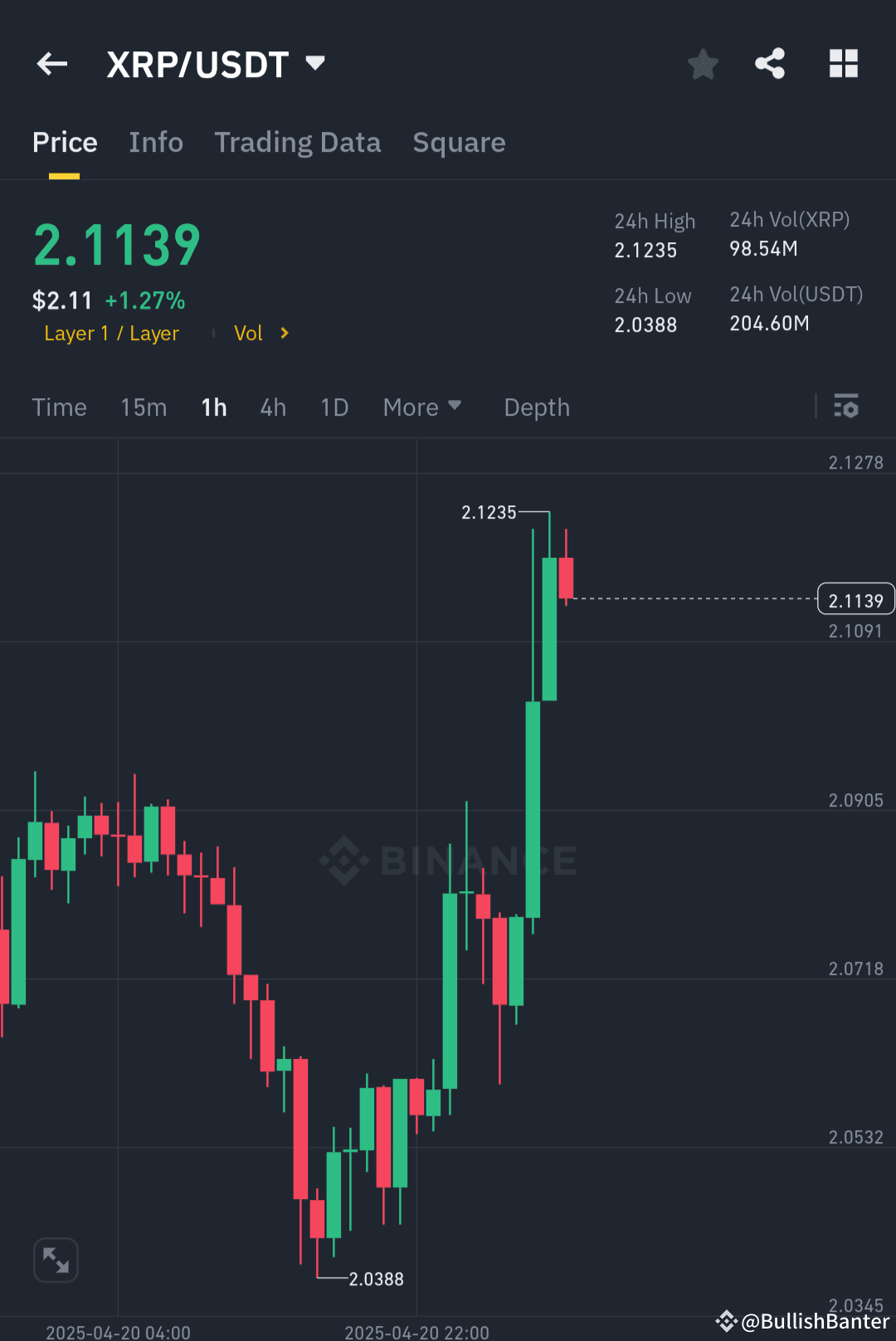The height and width of the screenshot is (1341, 896).
Task: Switch chart to 1D timeframe
Action: (334, 407)
